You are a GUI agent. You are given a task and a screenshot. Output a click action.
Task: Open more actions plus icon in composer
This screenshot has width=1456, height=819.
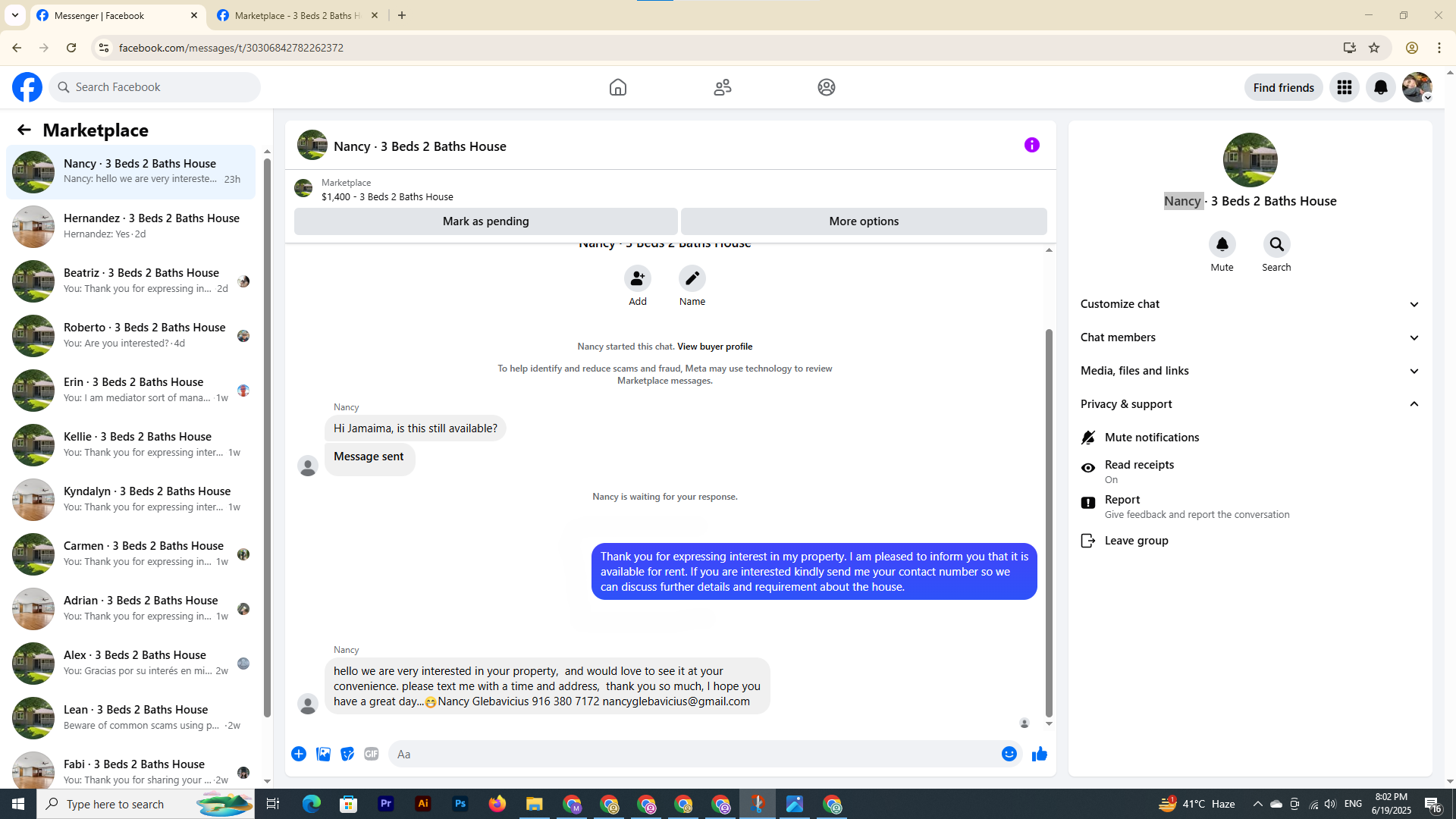[x=299, y=754]
